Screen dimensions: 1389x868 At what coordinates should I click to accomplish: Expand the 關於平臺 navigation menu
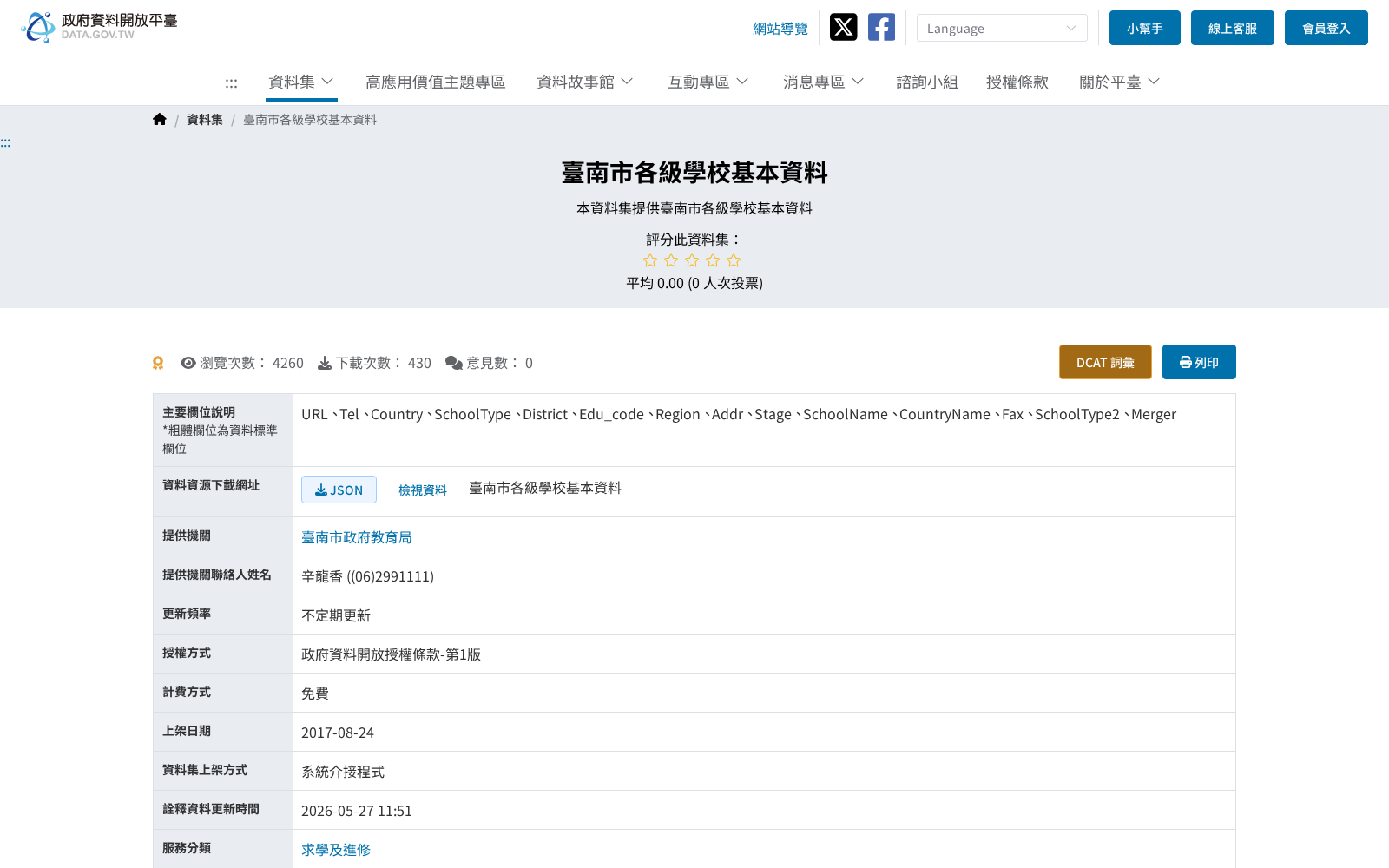click(x=1120, y=82)
